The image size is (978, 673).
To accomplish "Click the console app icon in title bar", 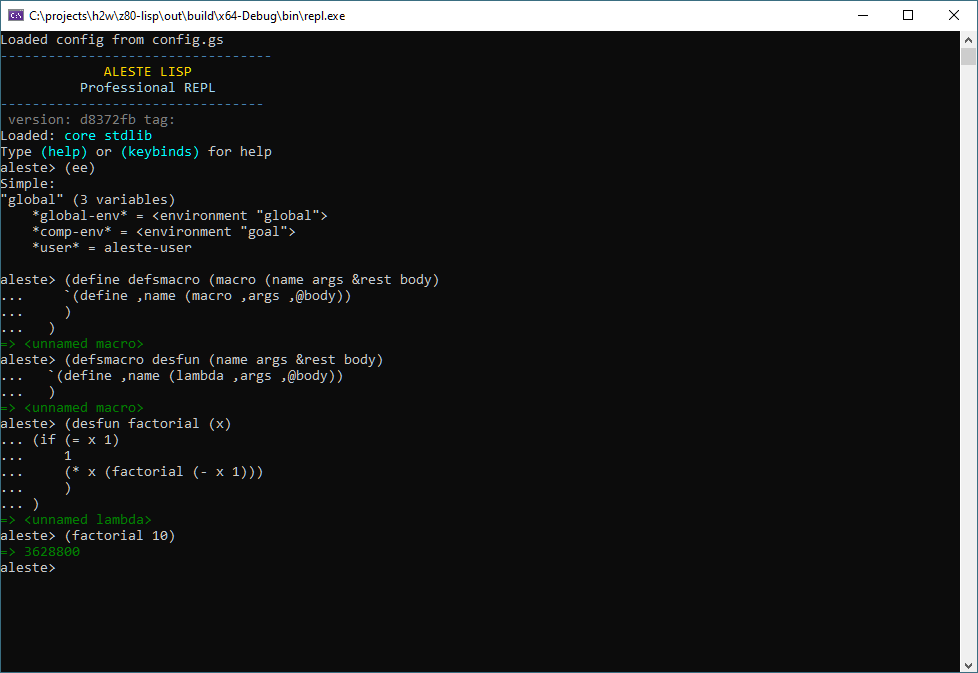I will click(15, 15).
